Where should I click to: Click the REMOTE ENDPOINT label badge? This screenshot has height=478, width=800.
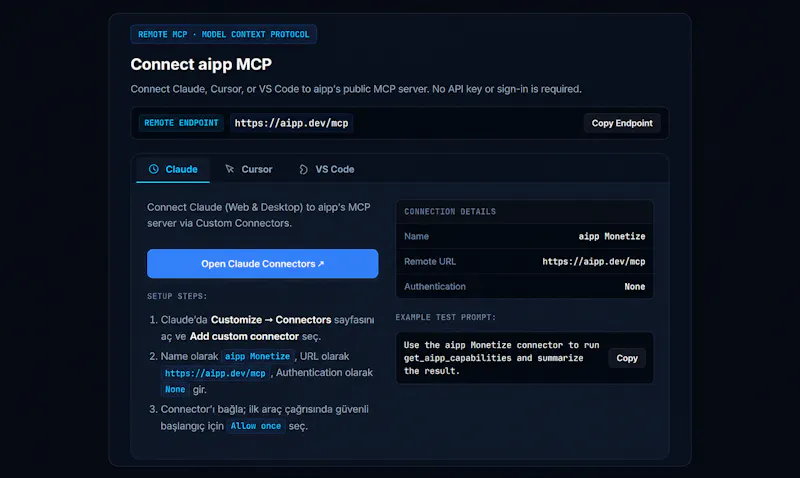(x=181, y=123)
